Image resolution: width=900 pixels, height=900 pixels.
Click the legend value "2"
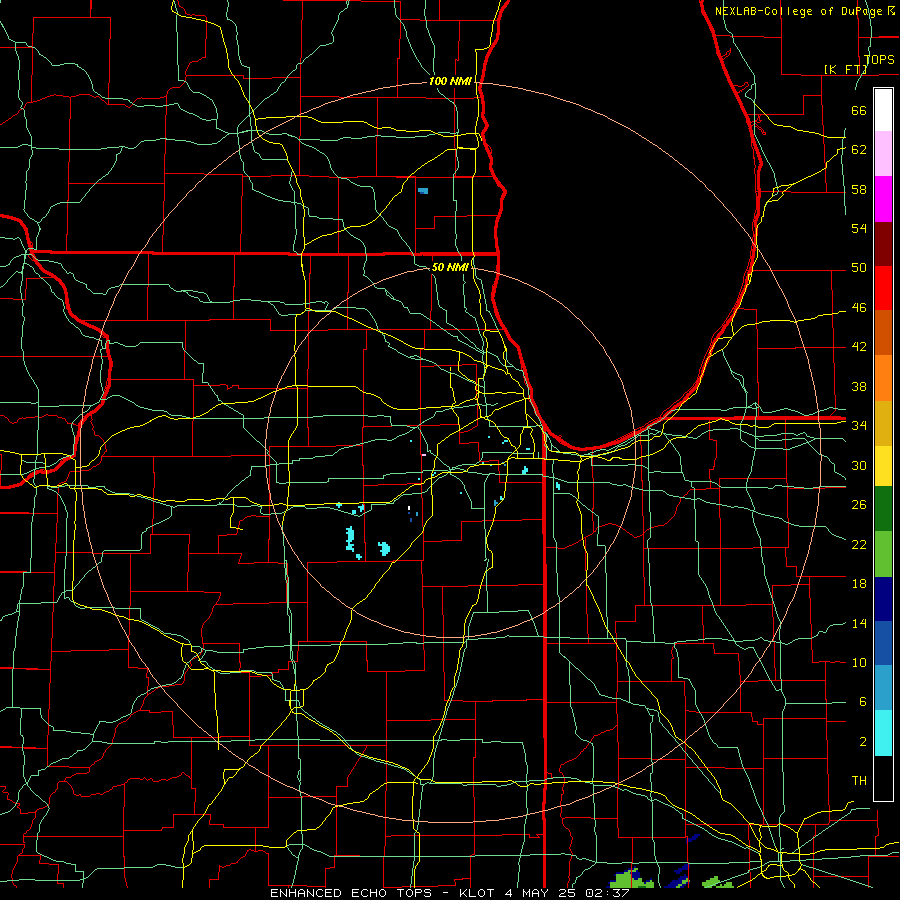(x=862, y=742)
